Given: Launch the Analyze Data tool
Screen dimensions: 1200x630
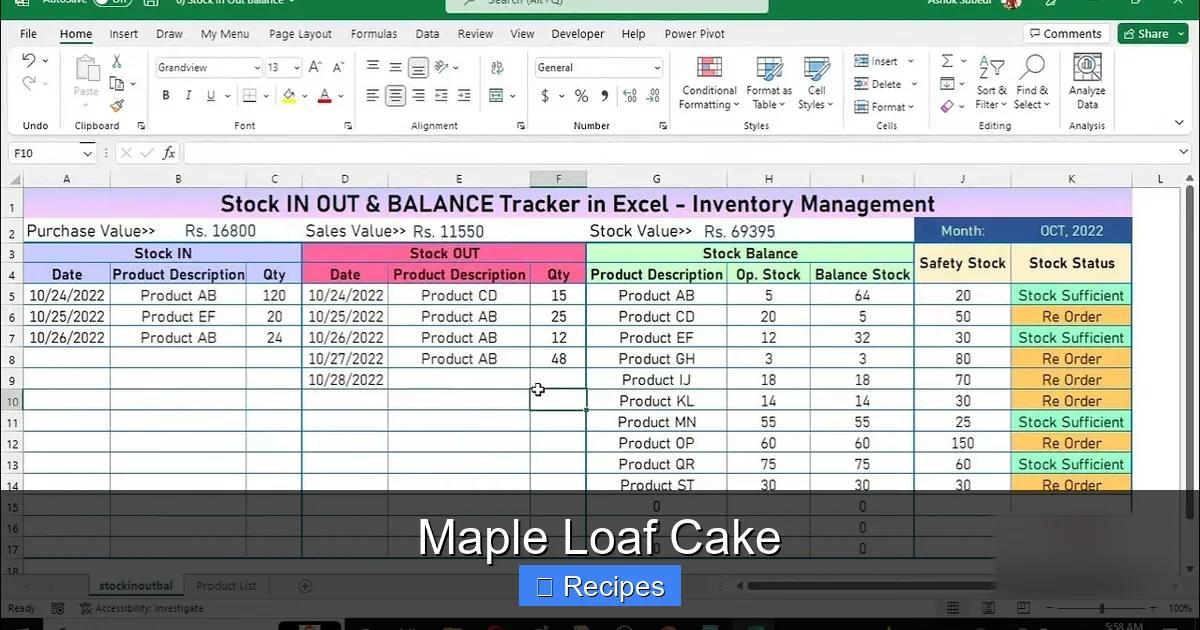Looking at the screenshot, I should pyautogui.click(x=1087, y=83).
